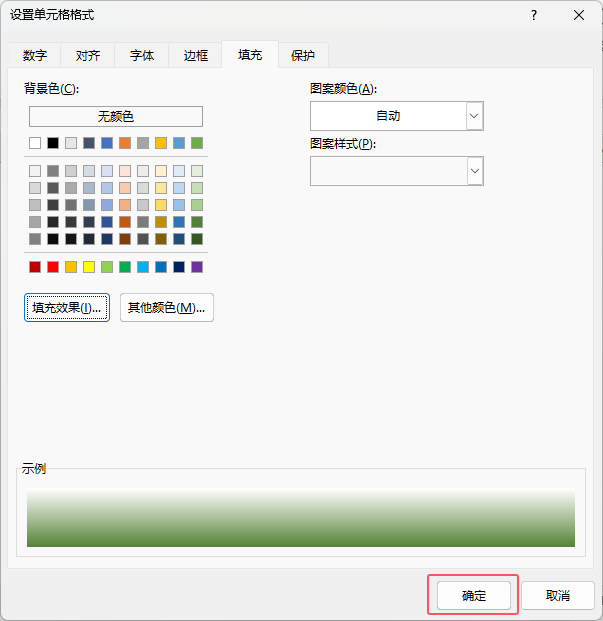Pick the gold swatch in the top theme row

pyautogui.click(x=161, y=143)
